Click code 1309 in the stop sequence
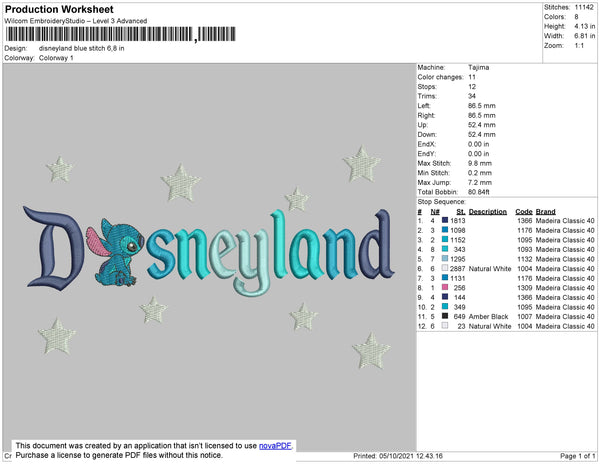 tap(525, 288)
